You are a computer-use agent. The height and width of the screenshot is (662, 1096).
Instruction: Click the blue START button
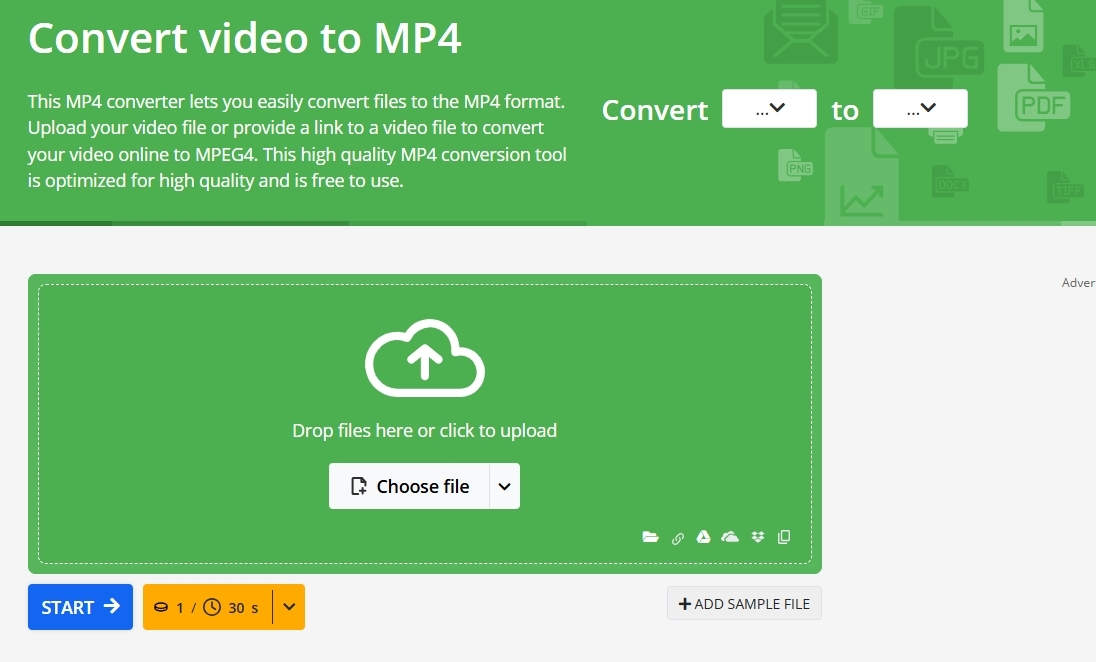pos(80,607)
